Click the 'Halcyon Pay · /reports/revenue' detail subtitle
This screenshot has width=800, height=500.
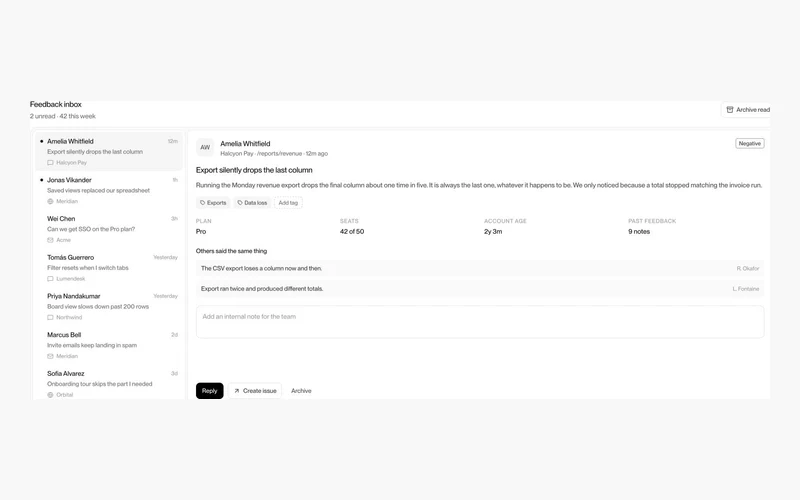tap(262, 154)
